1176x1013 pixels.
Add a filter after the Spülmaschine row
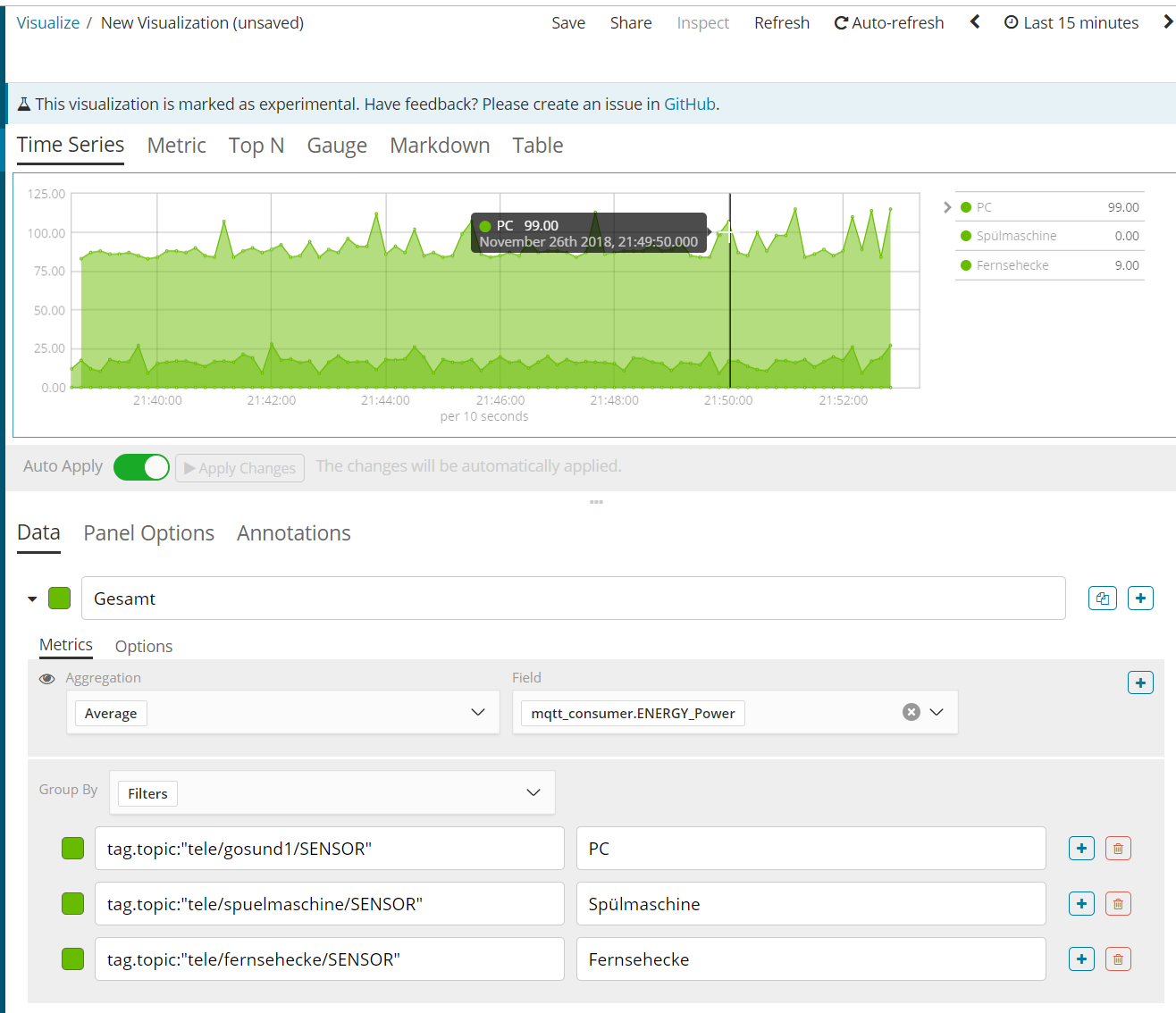[x=1081, y=904]
